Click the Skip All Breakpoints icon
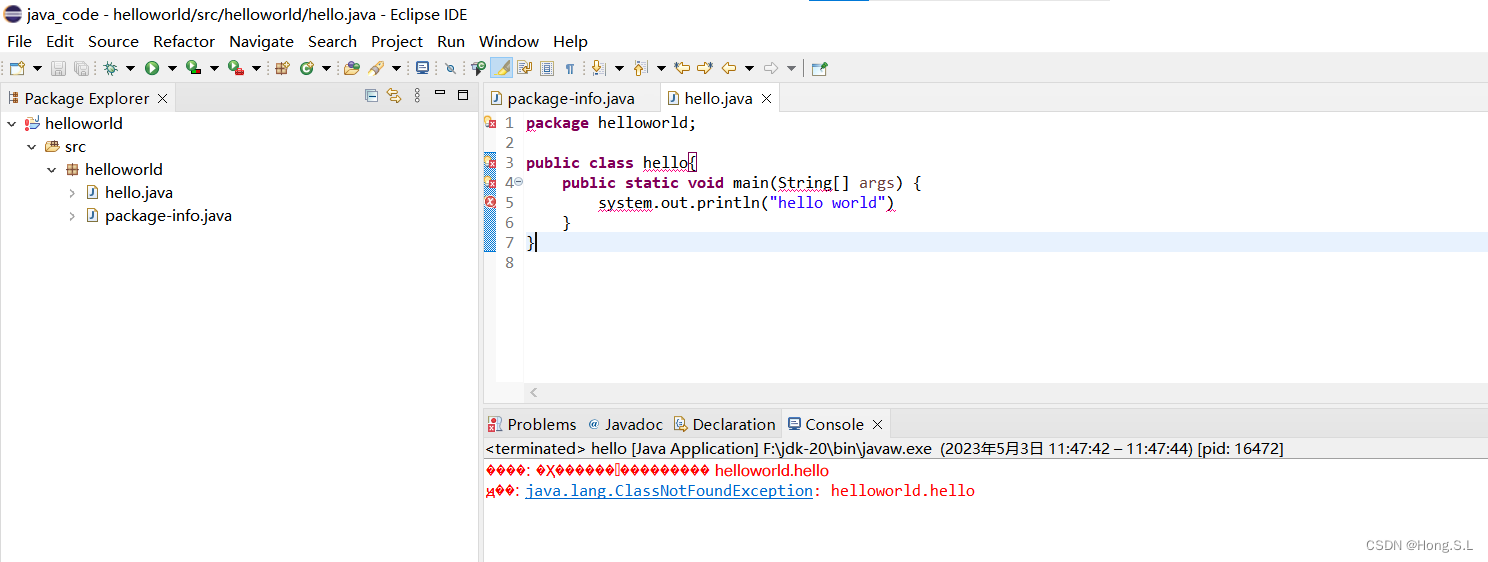This screenshot has height=562, width=1488. coord(450,68)
